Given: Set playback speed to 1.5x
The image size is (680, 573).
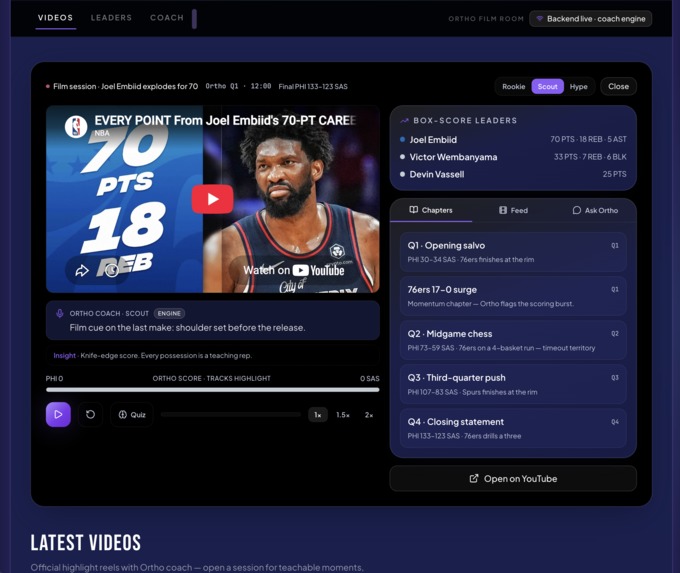Looking at the screenshot, I should pyautogui.click(x=343, y=415).
